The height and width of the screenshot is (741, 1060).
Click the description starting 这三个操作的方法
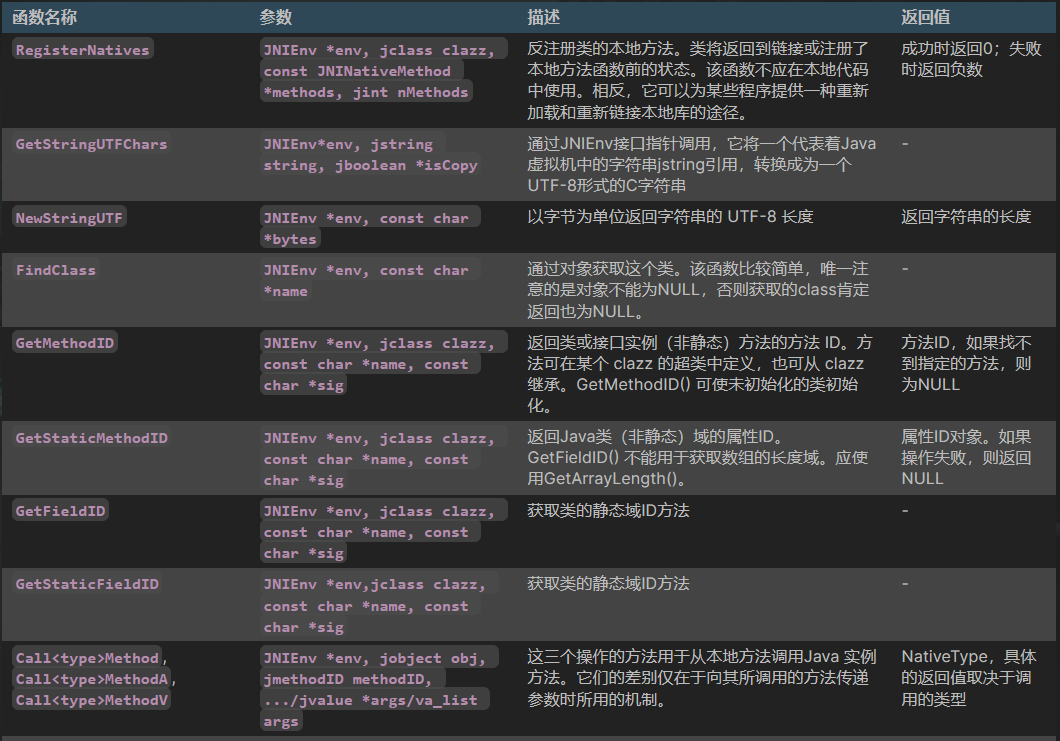(702, 678)
